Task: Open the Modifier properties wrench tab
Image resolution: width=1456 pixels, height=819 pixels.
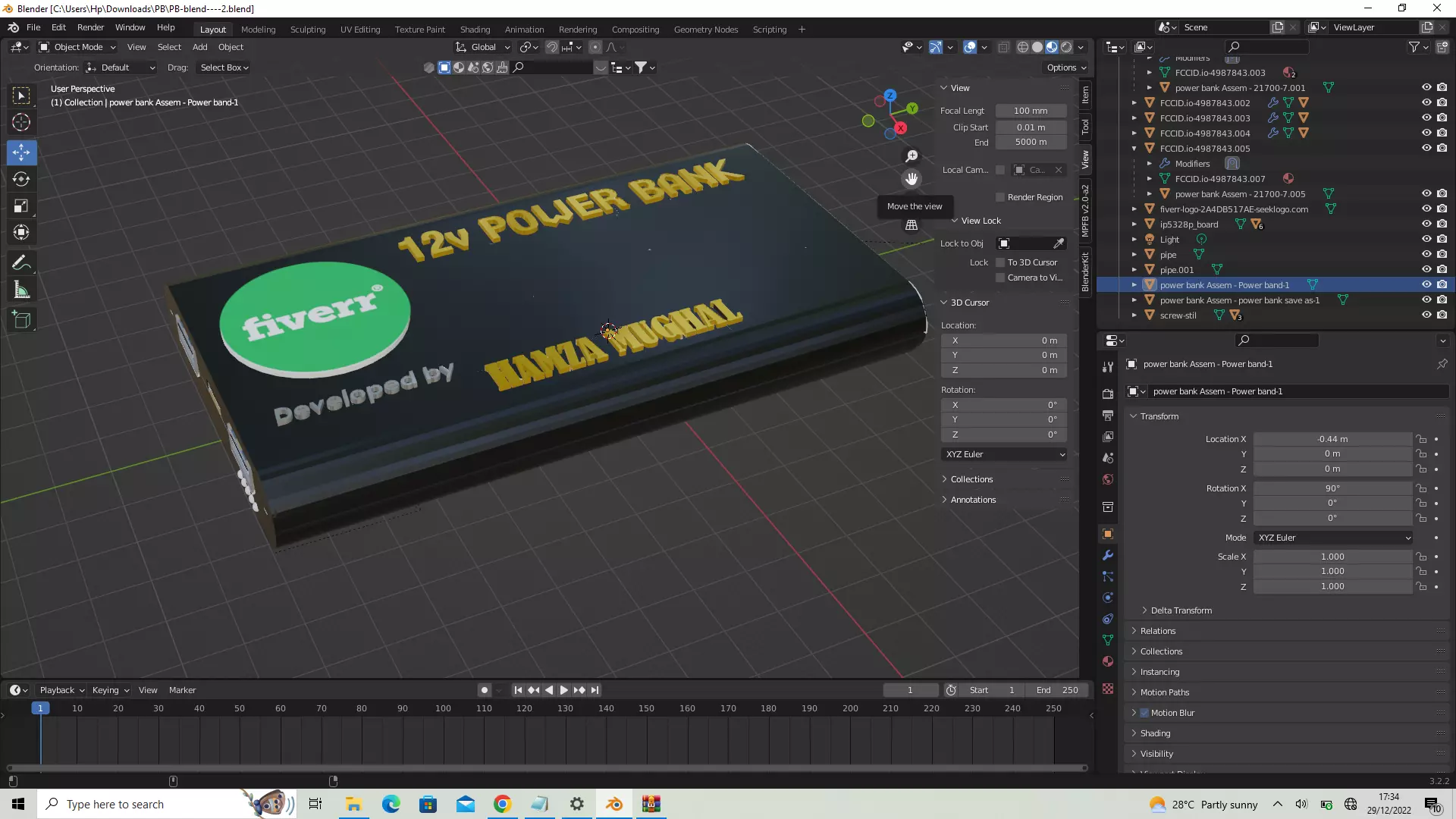Action: [1108, 555]
